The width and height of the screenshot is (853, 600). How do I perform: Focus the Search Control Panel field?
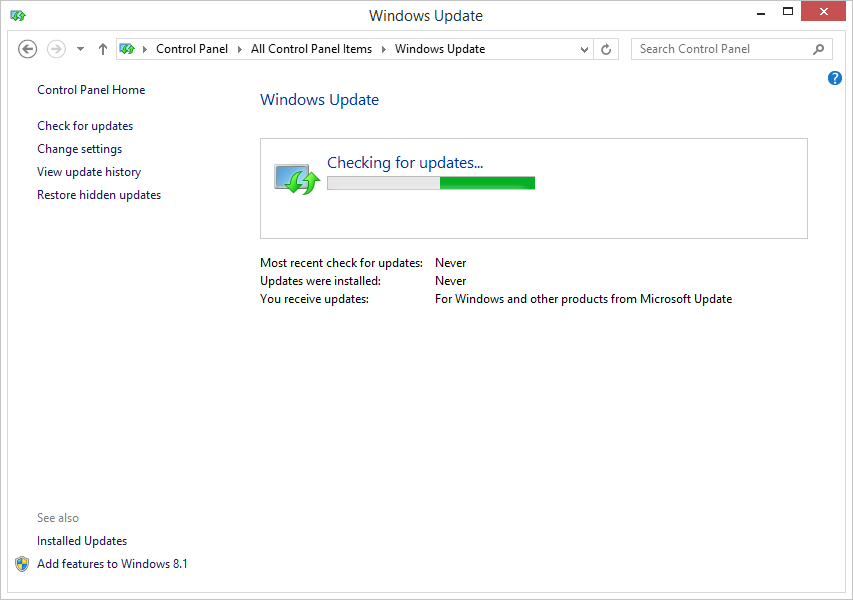coord(731,49)
